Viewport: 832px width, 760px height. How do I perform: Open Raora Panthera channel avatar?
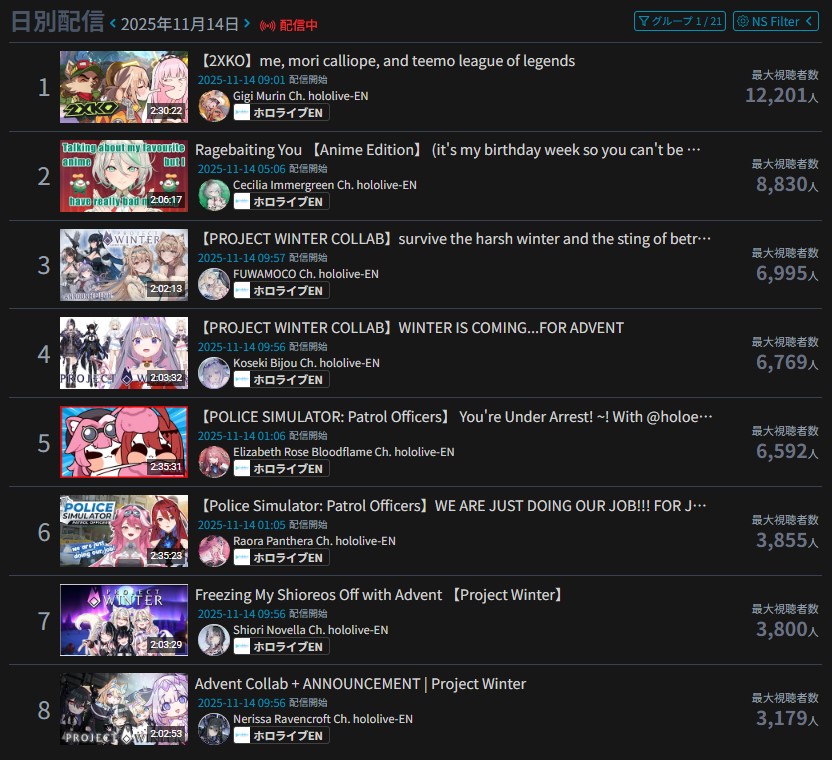point(214,551)
